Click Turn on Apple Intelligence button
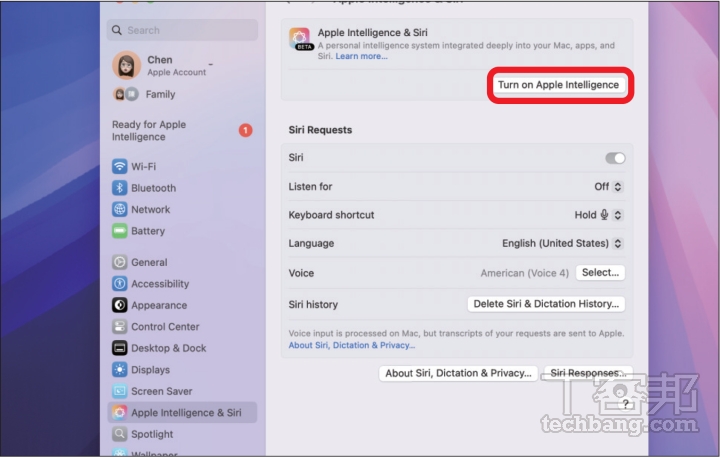This screenshot has width=720, height=457. point(558,85)
